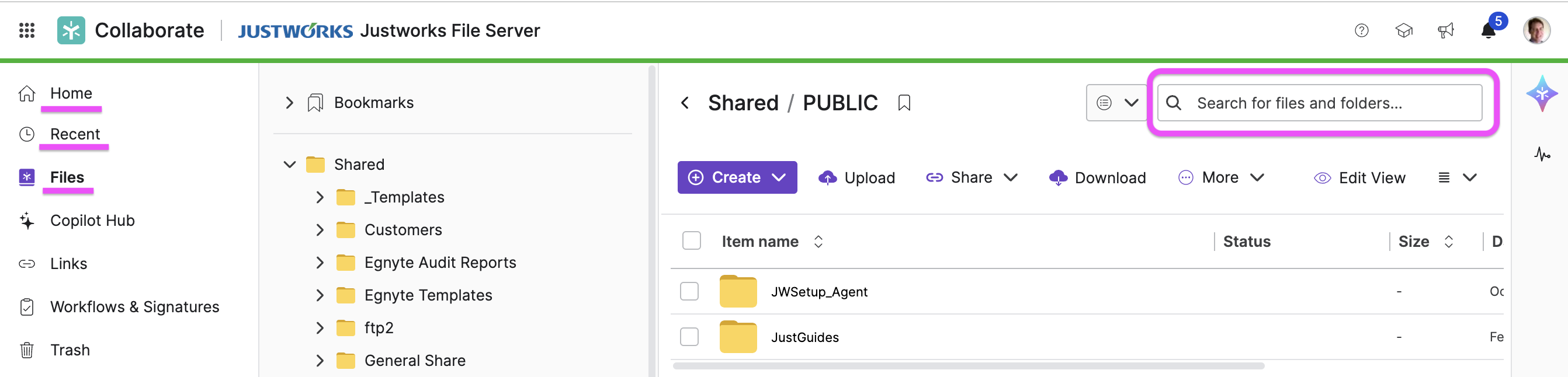This screenshot has height=377, width=1568.
Task: Open the announcements megaphone icon
Action: (1446, 30)
